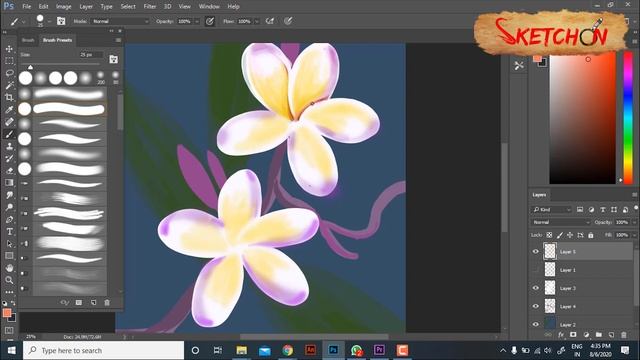640x360 pixels.
Task: Open Edit Toolbar three-dots button
Action: pyautogui.click(x=9, y=292)
